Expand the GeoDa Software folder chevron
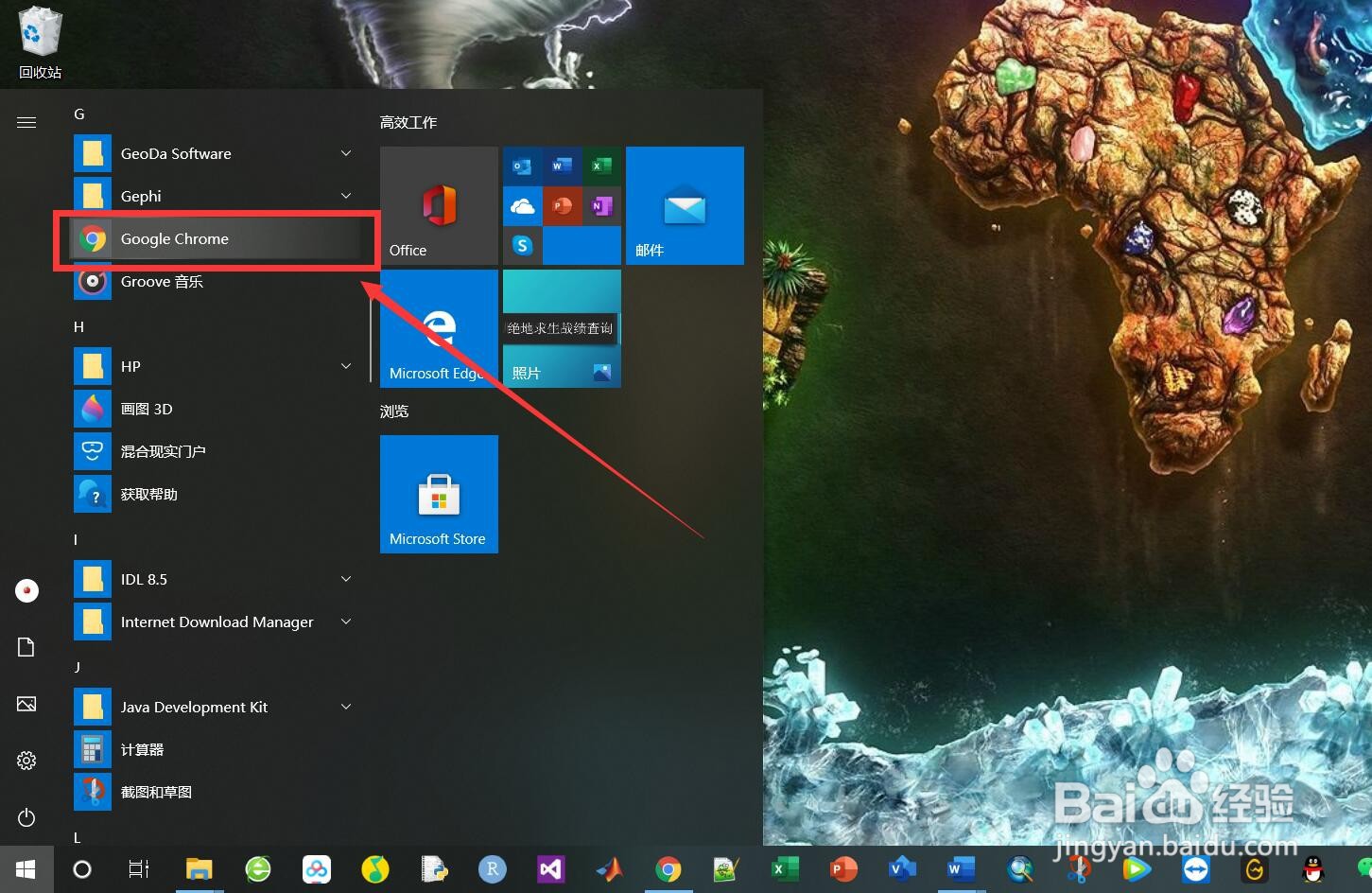1372x893 pixels. tap(346, 153)
